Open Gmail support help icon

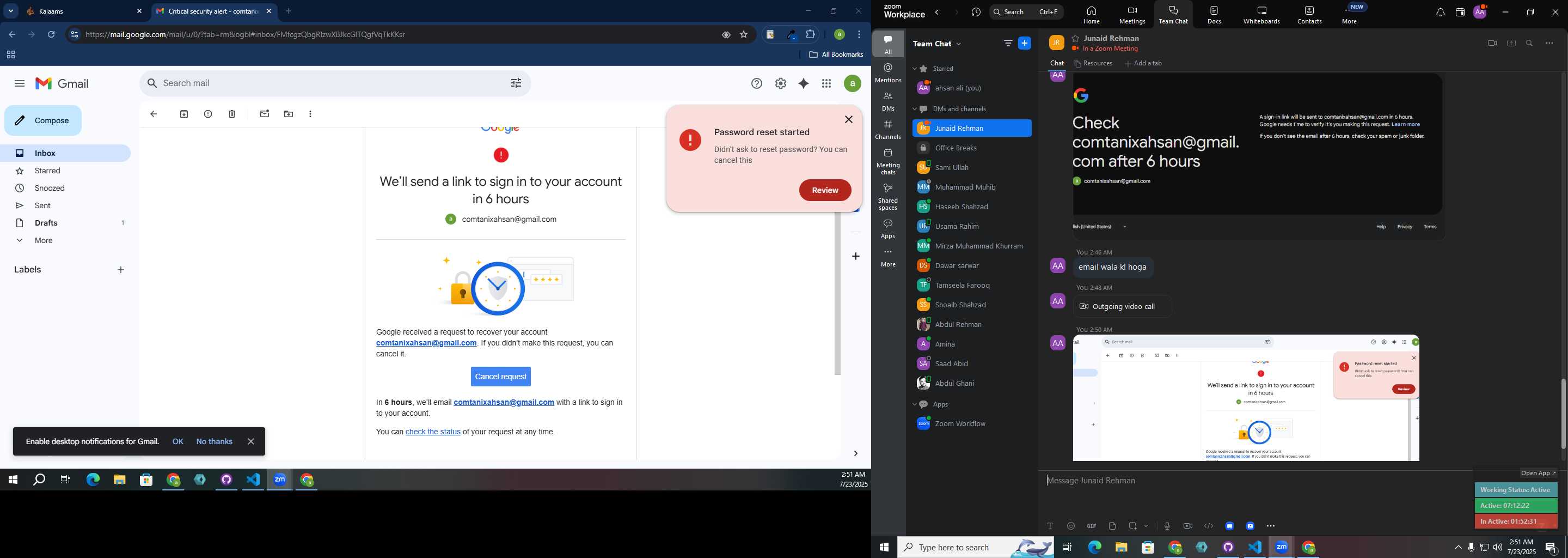click(757, 84)
